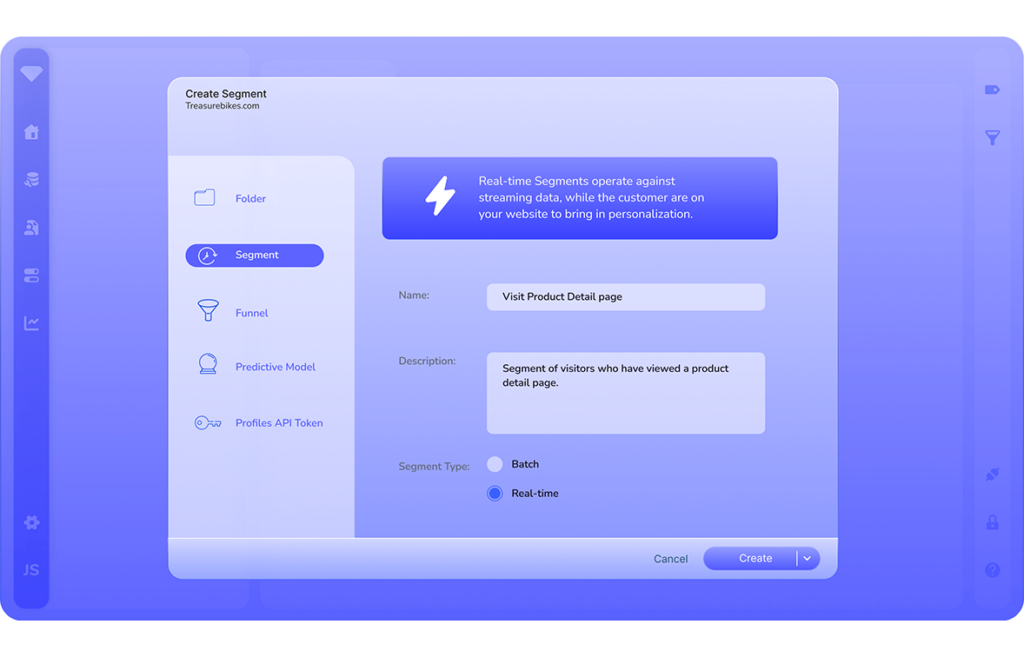Click the audience profiles icon in left sidebar
Screen dimensions: 1024x657
[x=31, y=228]
